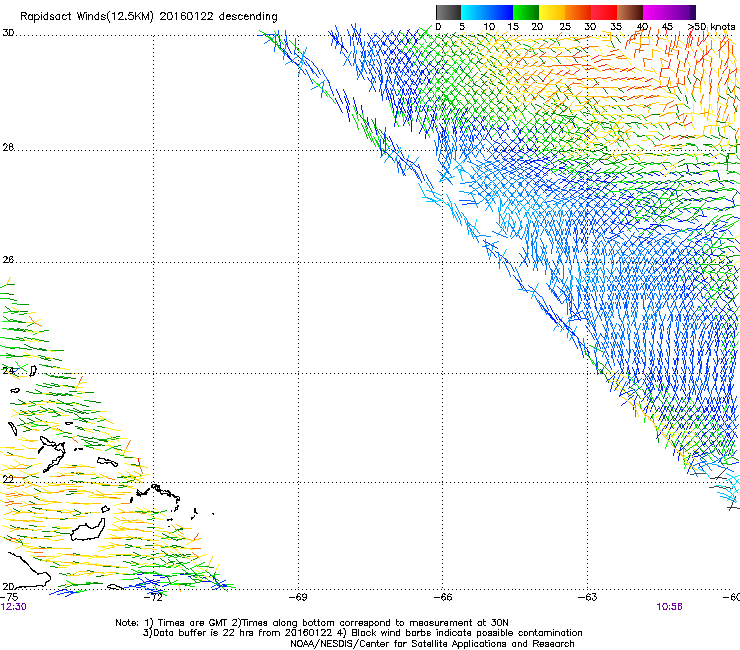Click the latitude label 22
The image size is (740, 650).
click(8, 479)
